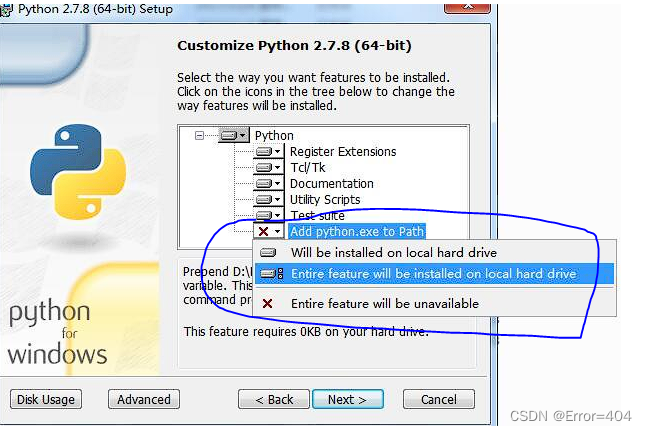Image resolution: width=647 pixels, height=431 pixels.
Task: Select the Utility Scripts feature
Action: [325, 200]
